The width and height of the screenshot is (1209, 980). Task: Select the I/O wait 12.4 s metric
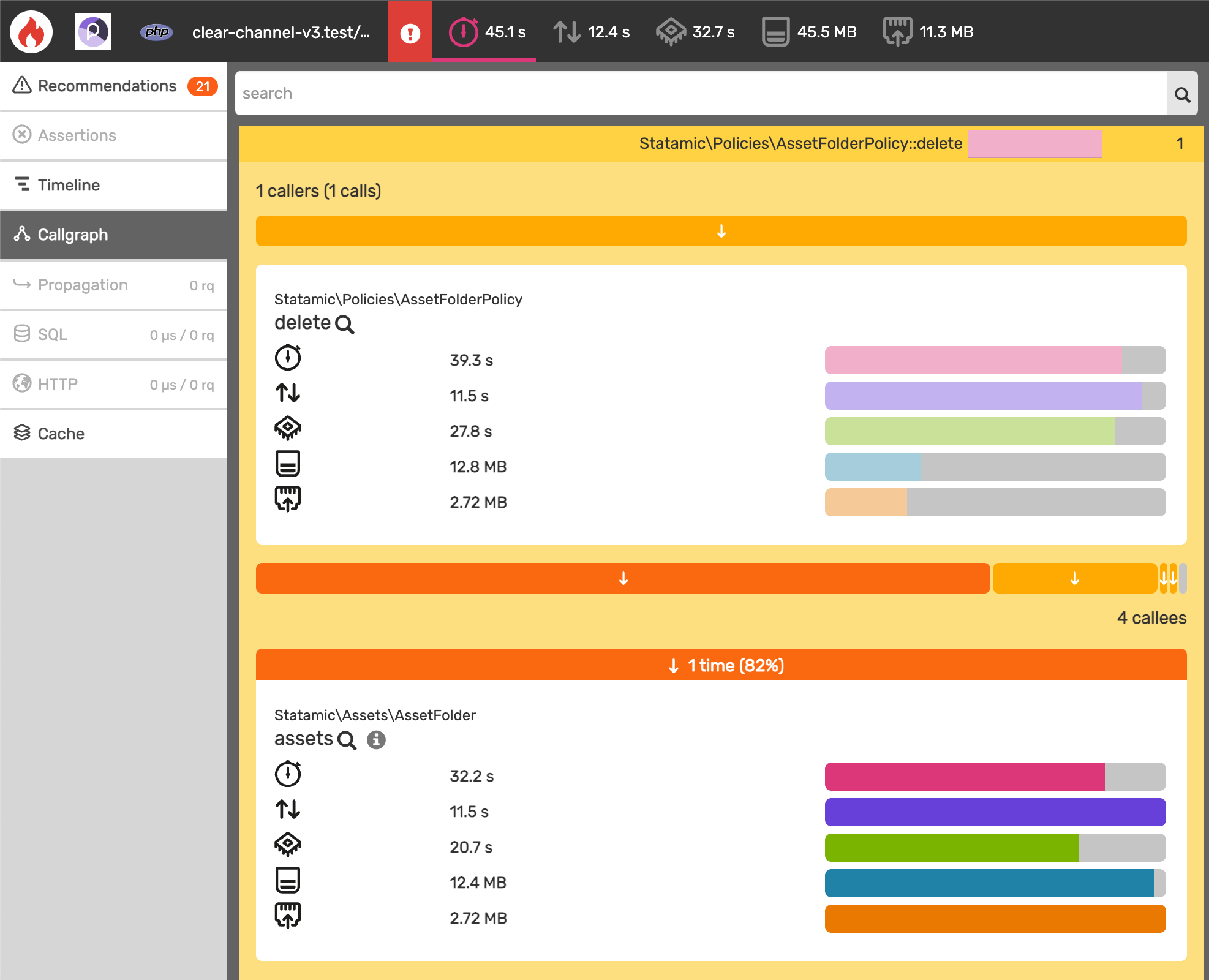[x=591, y=31]
